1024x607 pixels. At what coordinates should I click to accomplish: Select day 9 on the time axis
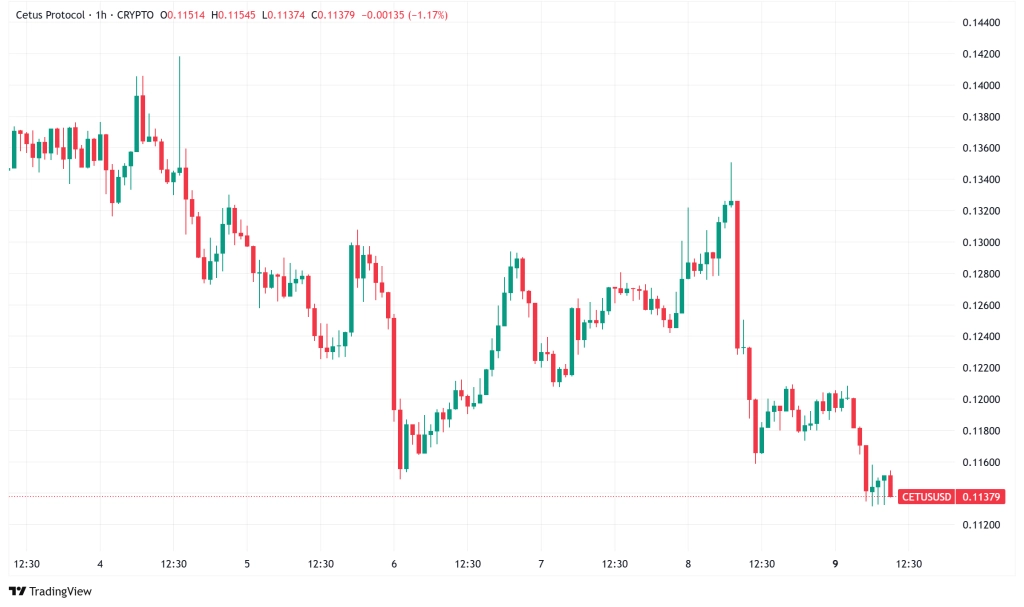(835, 564)
